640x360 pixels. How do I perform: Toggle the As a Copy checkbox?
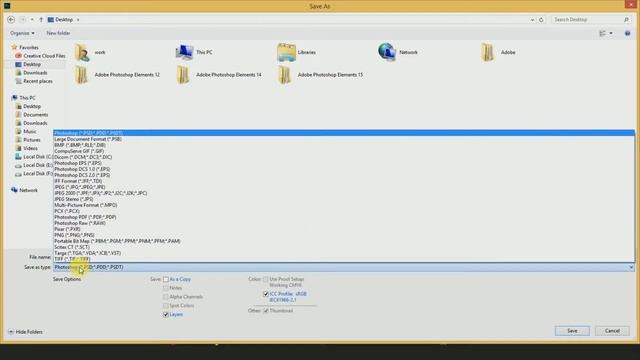click(166, 280)
